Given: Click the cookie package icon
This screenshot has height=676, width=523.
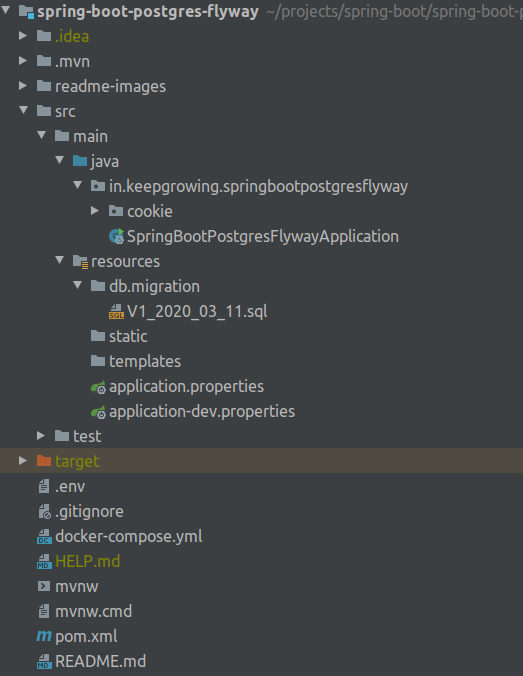Looking at the screenshot, I should tap(116, 211).
